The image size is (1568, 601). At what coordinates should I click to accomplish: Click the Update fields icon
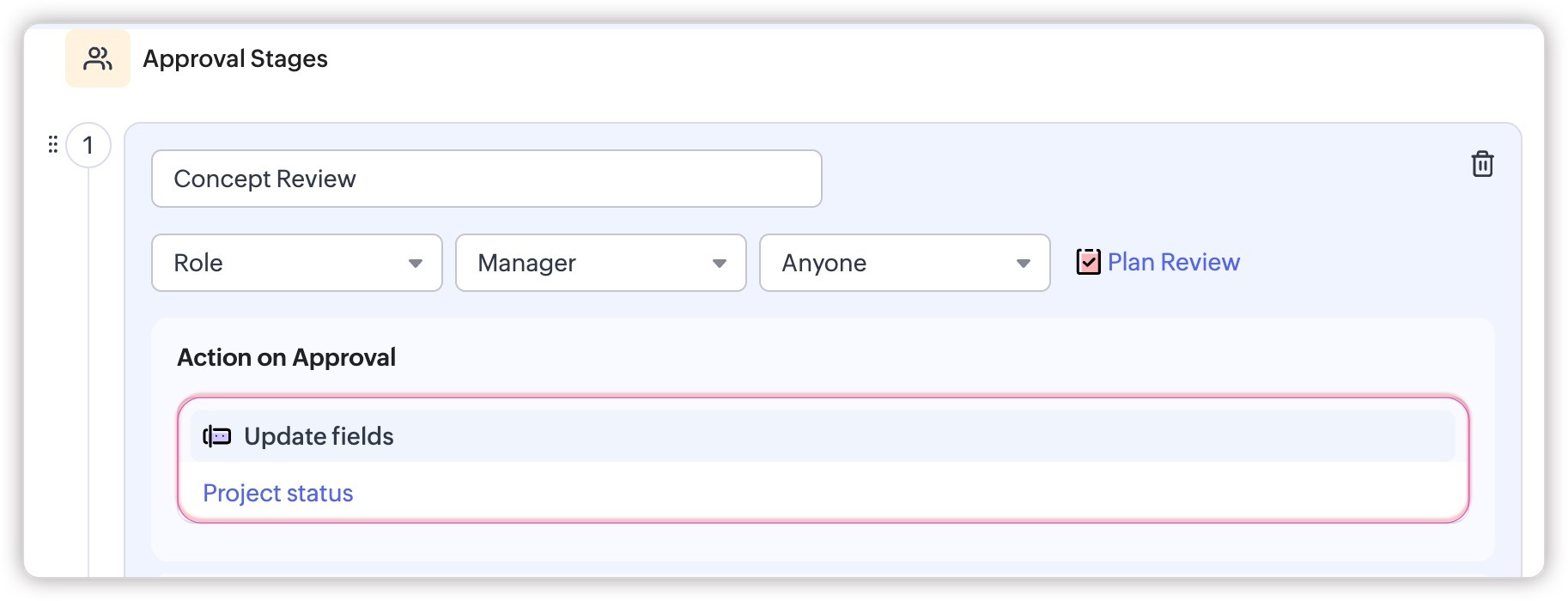pos(217,436)
